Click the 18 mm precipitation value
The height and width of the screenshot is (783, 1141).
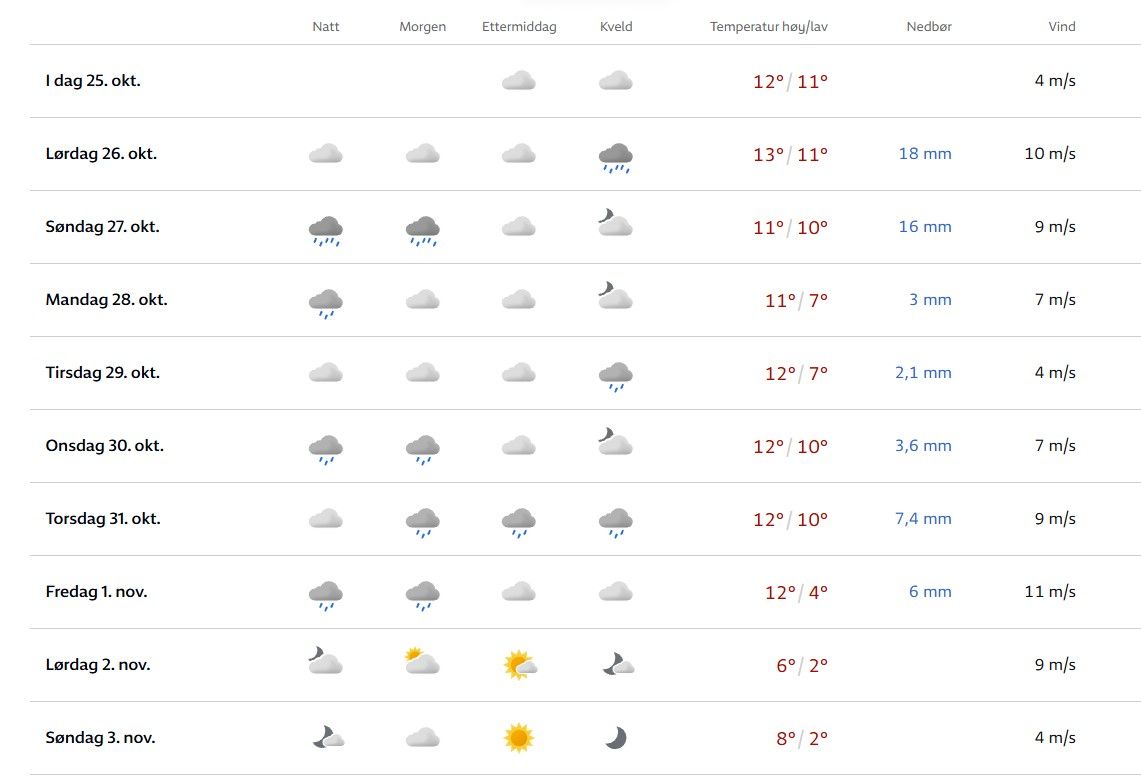[x=925, y=154]
